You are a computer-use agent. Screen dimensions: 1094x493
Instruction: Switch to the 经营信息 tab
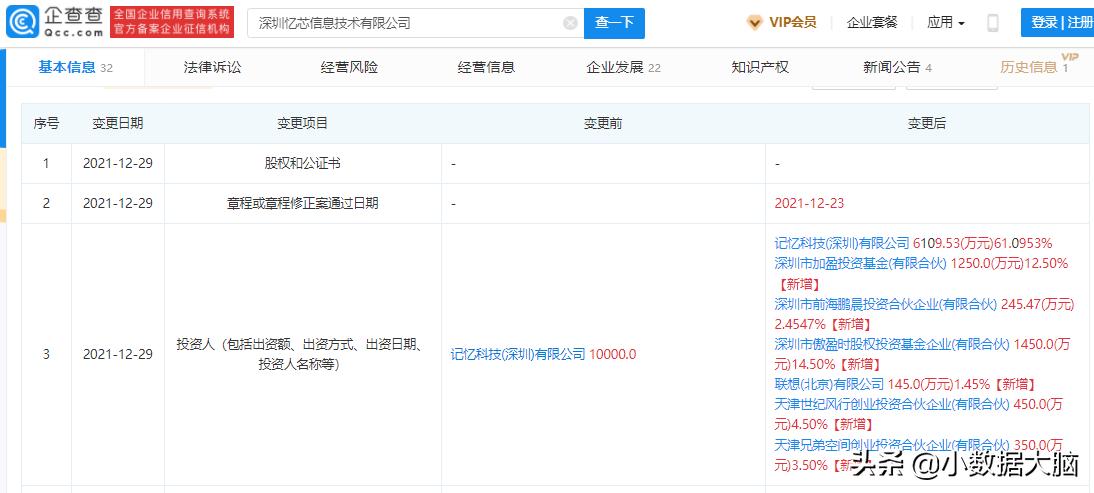(486, 67)
